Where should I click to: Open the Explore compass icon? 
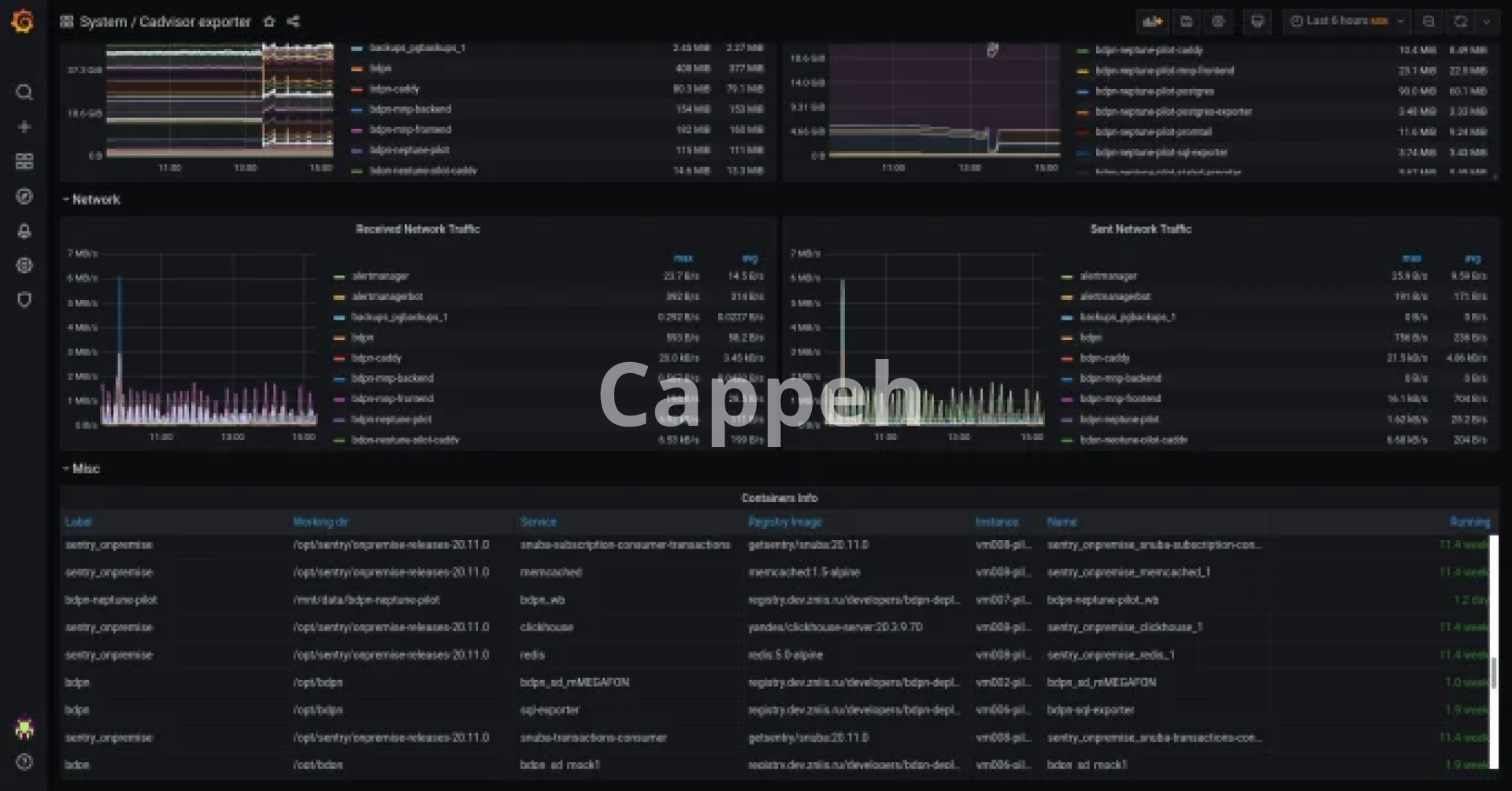coord(24,196)
